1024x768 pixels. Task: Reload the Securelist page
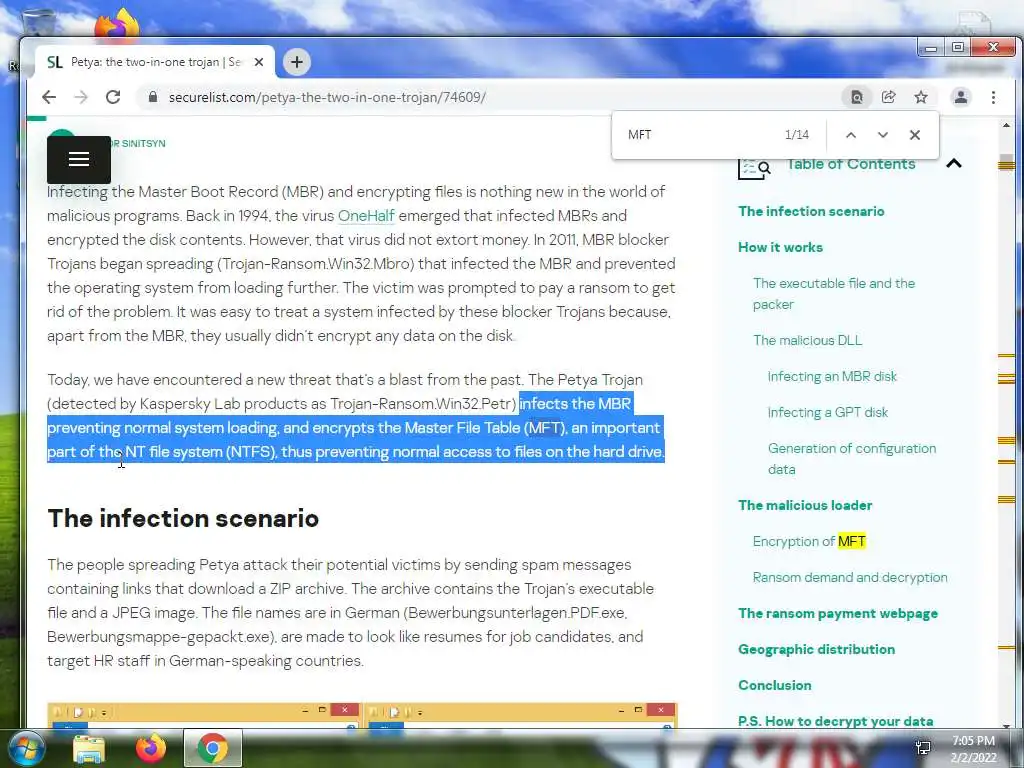pos(113,97)
